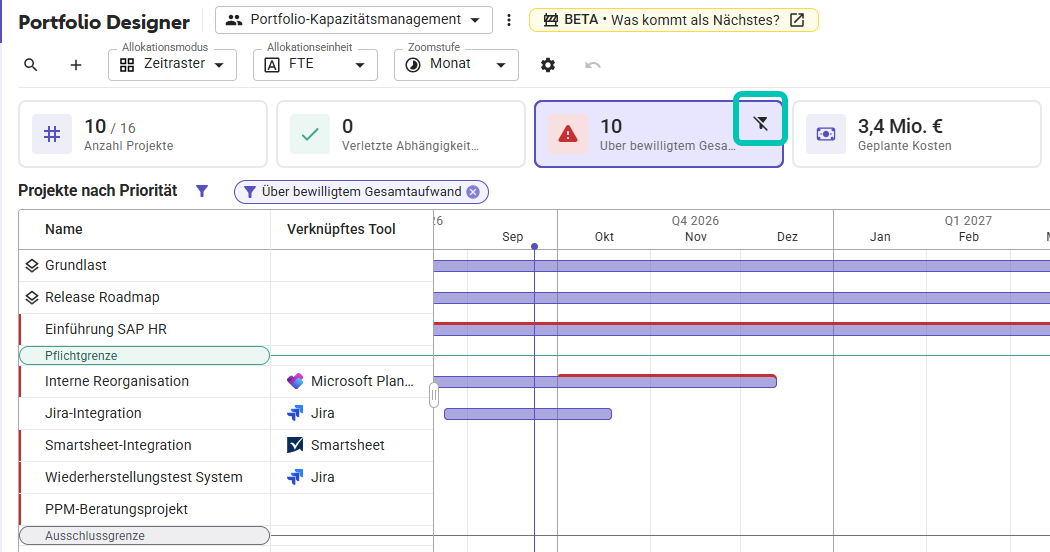
Task: Click the Jira-Integration Gantt bar
Action: coord(528,414)
